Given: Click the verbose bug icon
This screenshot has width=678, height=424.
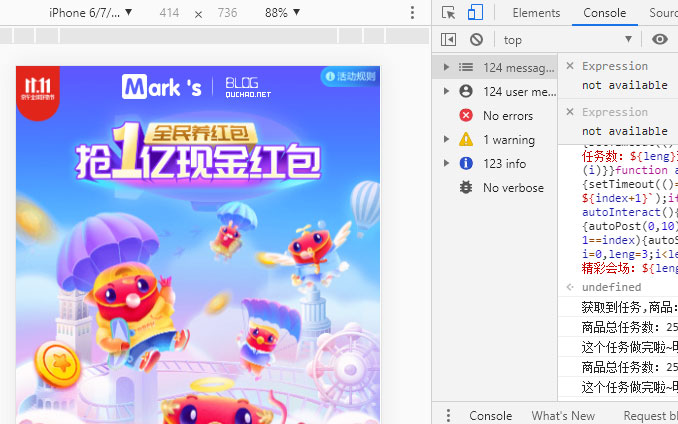Looking at the screenshot, I should pos(466,187).
